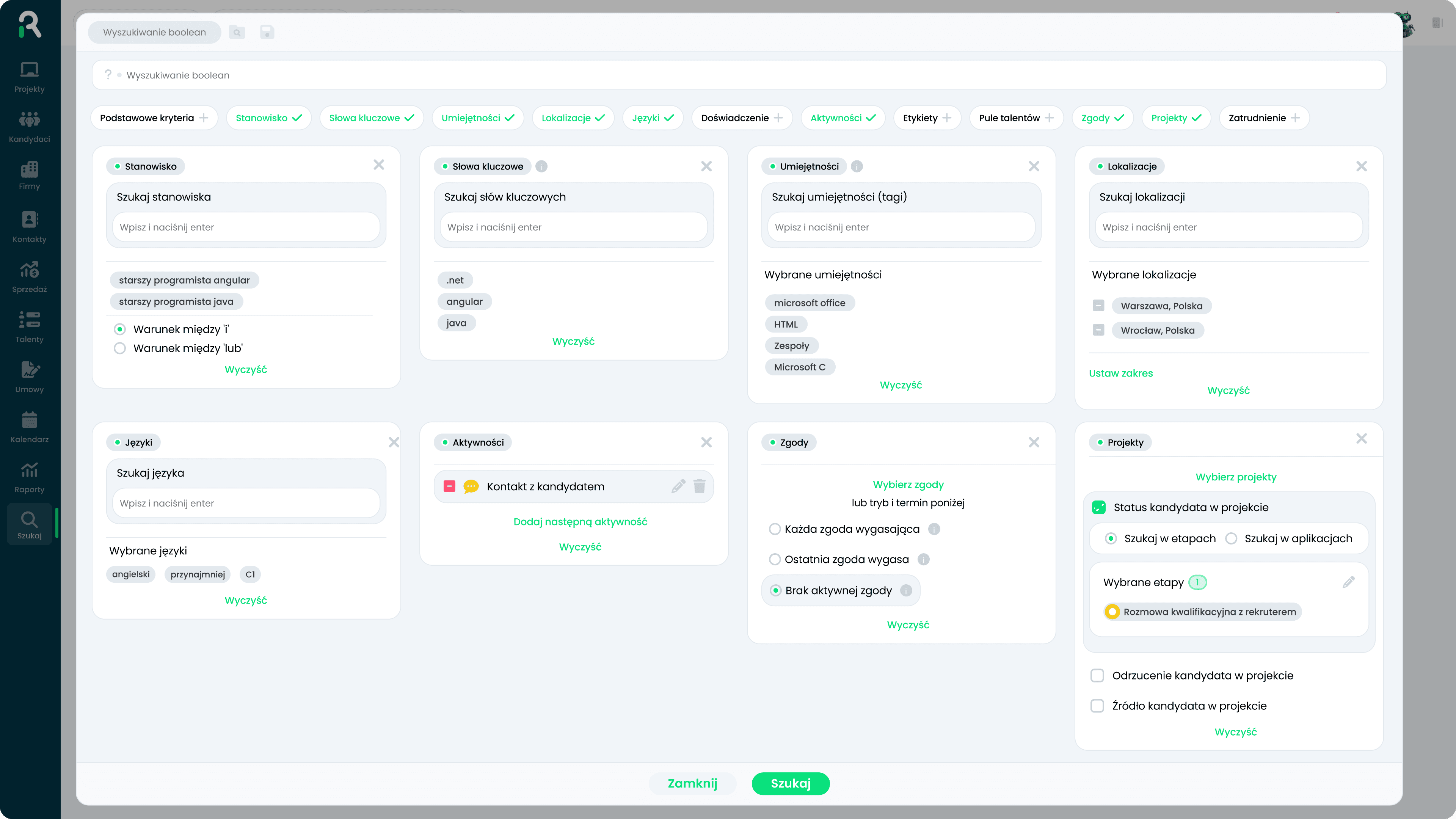The height and width of the screenshot is (819, 1456).
Task: Add the Zatrudnienie criteria section
Action: (1264, 118)
